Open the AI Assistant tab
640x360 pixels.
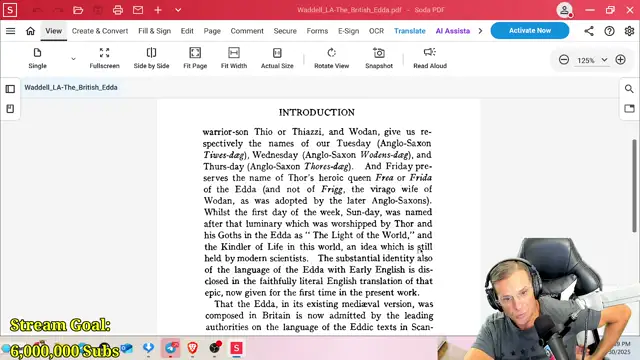tap(453, 31)
